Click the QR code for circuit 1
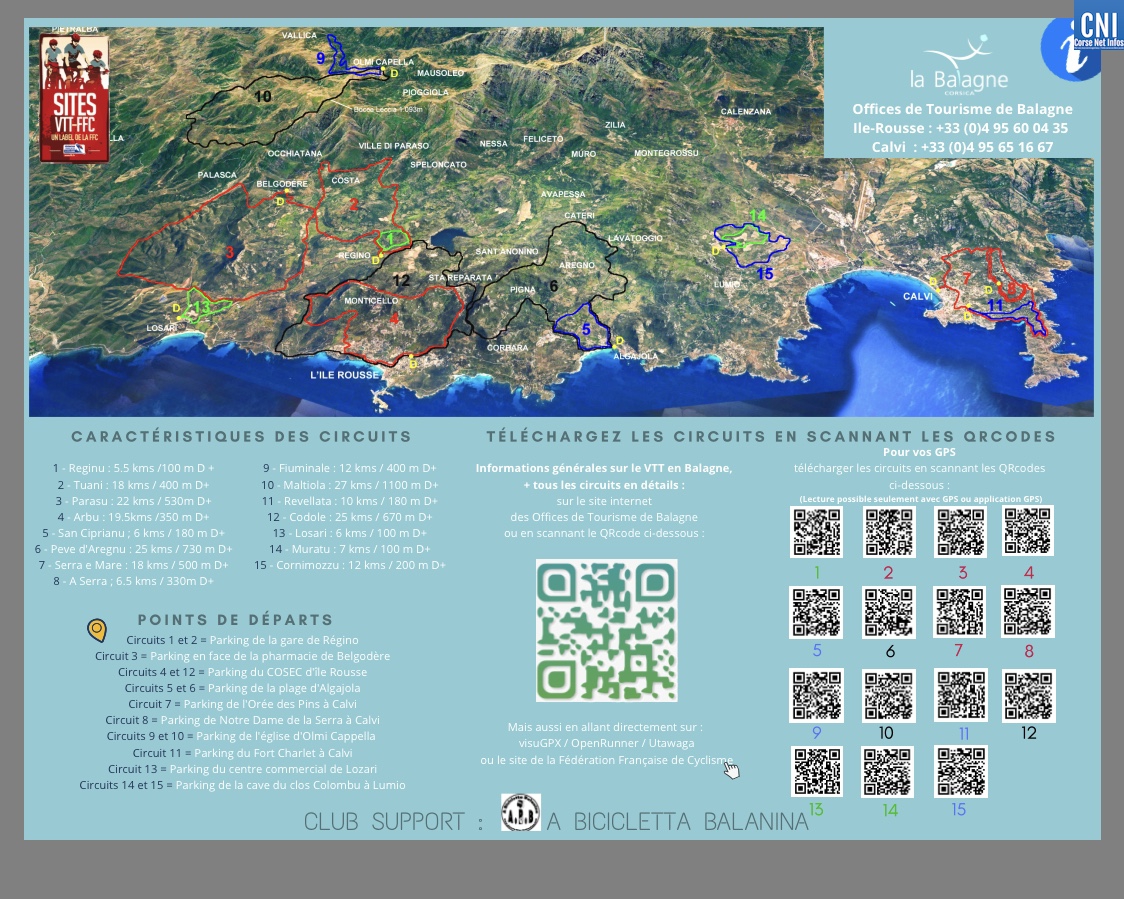This screenshot has height=899, width=1124. 817,531
